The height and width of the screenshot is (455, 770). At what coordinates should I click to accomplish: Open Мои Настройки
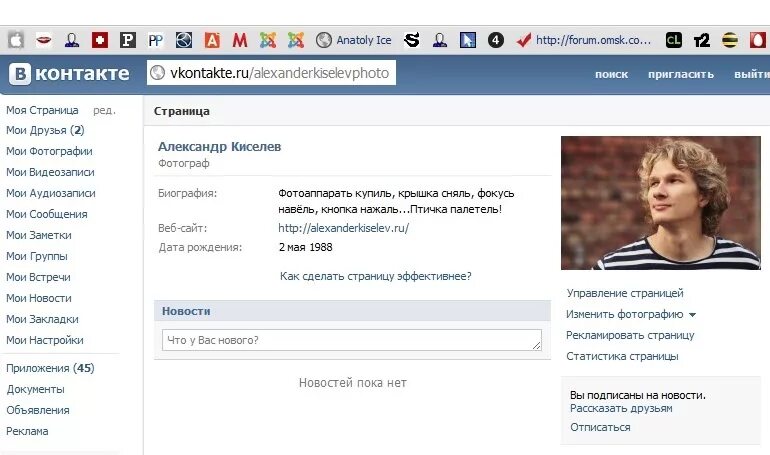coord(45,340)
